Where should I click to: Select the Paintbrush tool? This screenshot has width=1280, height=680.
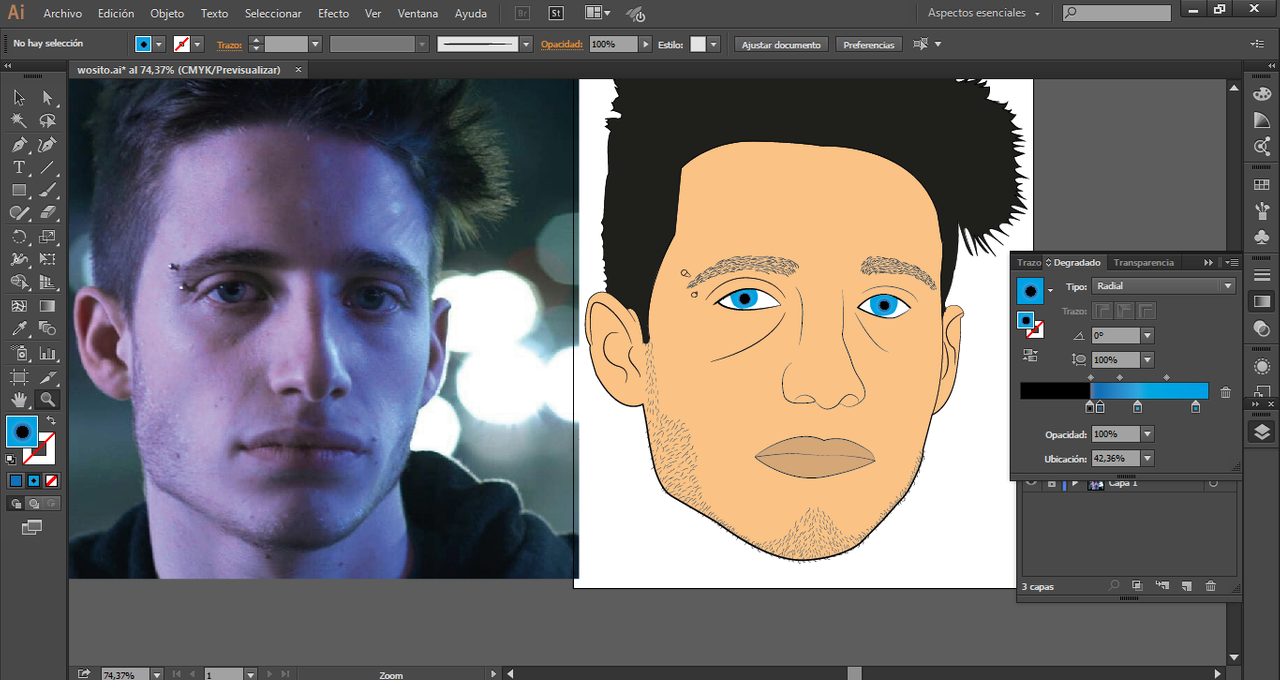click(x=47, y=190)
